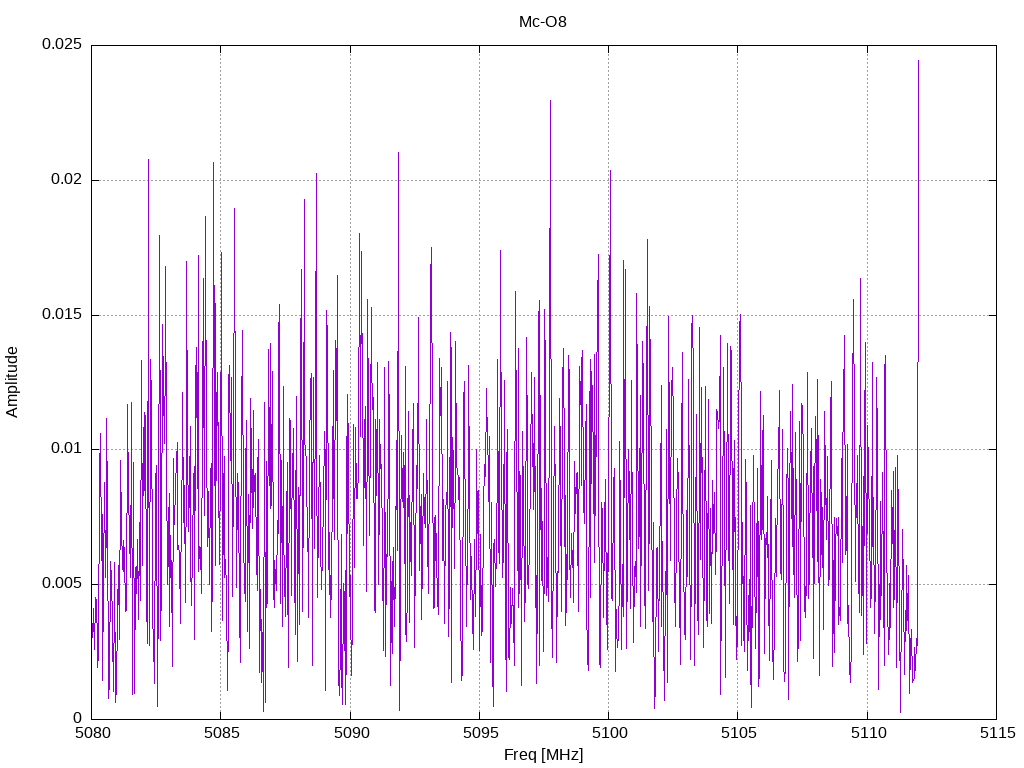The width and height of the screenshot is (1024, 768).
Task: Click the y-axis tick label 0
Action: point(78,718)
